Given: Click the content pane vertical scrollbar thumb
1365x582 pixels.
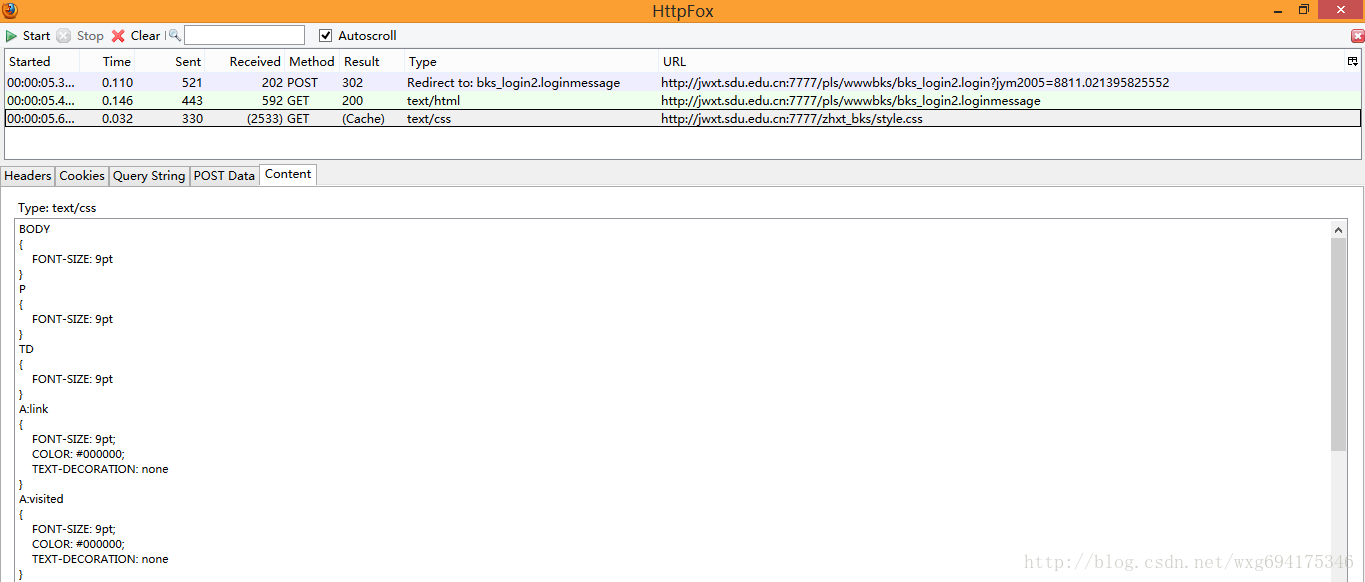Looking at the screenshot, I should click(x=1339, y=345).
